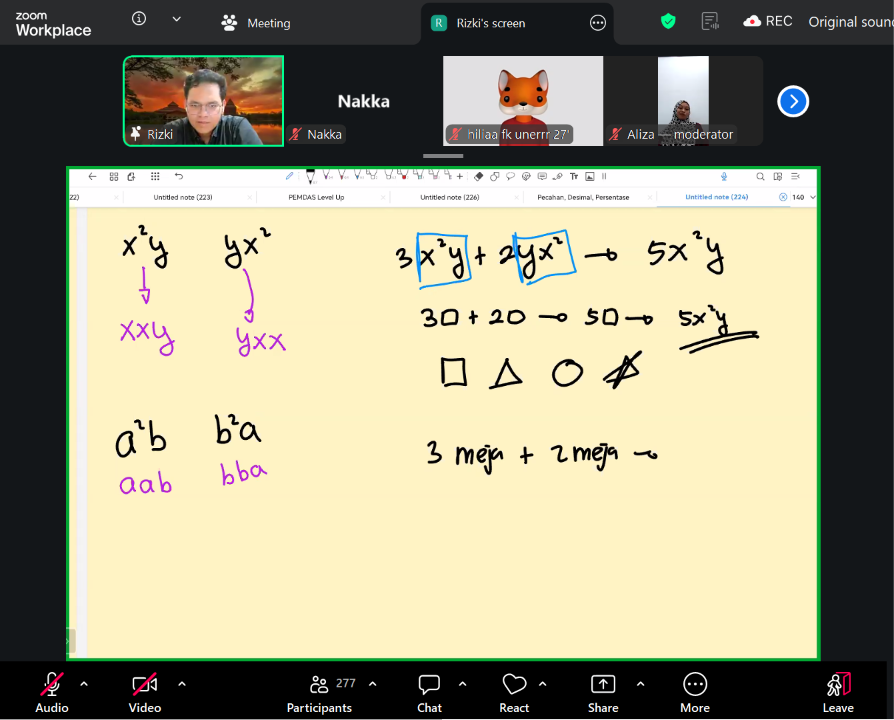Open the More options menu
Viewport: 894px width, 720px height.
(695, 692)
